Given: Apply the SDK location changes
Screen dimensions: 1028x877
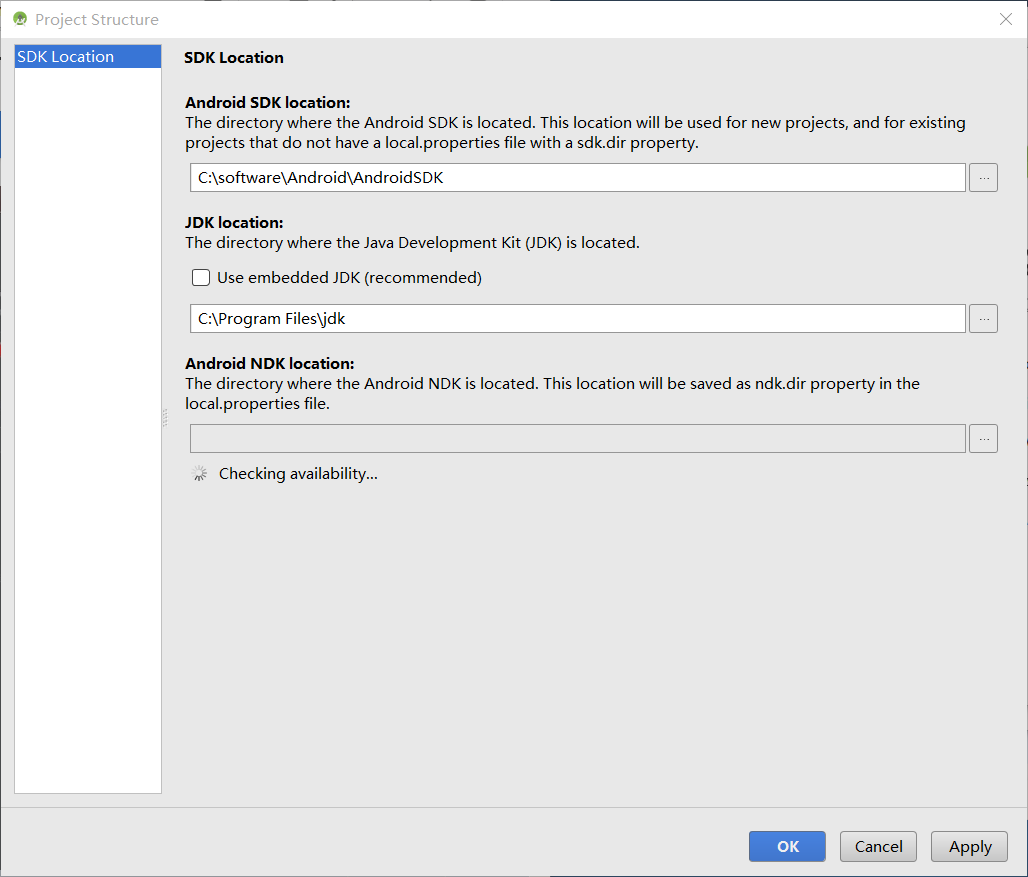Looking at the screenshot, I should 970,846.
